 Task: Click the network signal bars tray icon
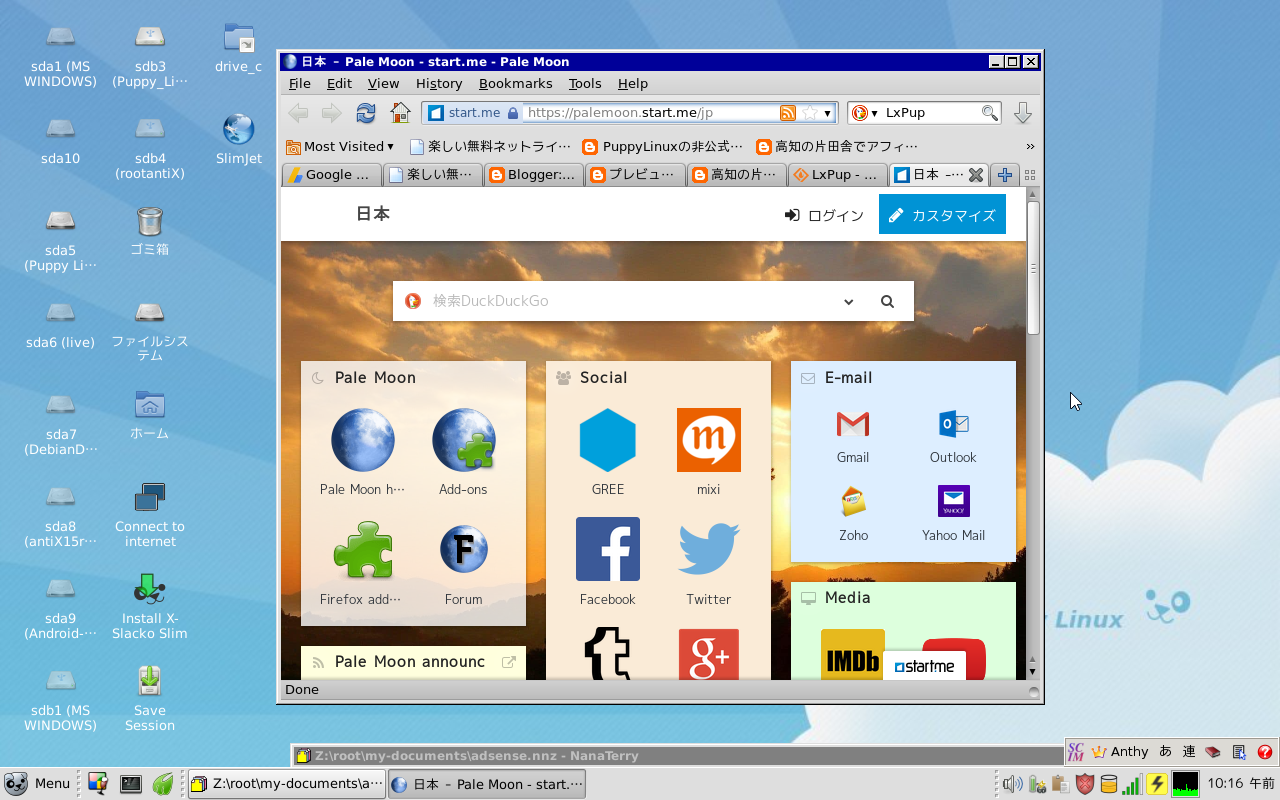click(x=1132, y=784)
